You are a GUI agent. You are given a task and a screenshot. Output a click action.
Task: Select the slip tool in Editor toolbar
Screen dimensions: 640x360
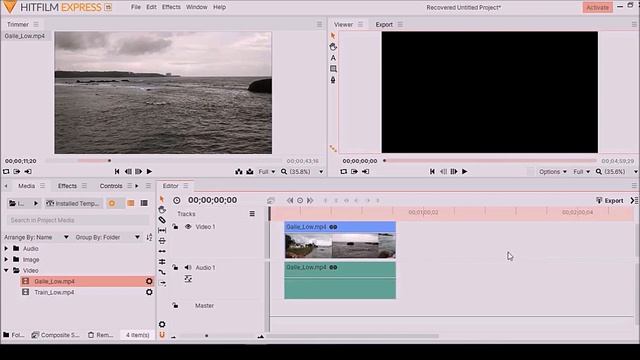[162, 231]
